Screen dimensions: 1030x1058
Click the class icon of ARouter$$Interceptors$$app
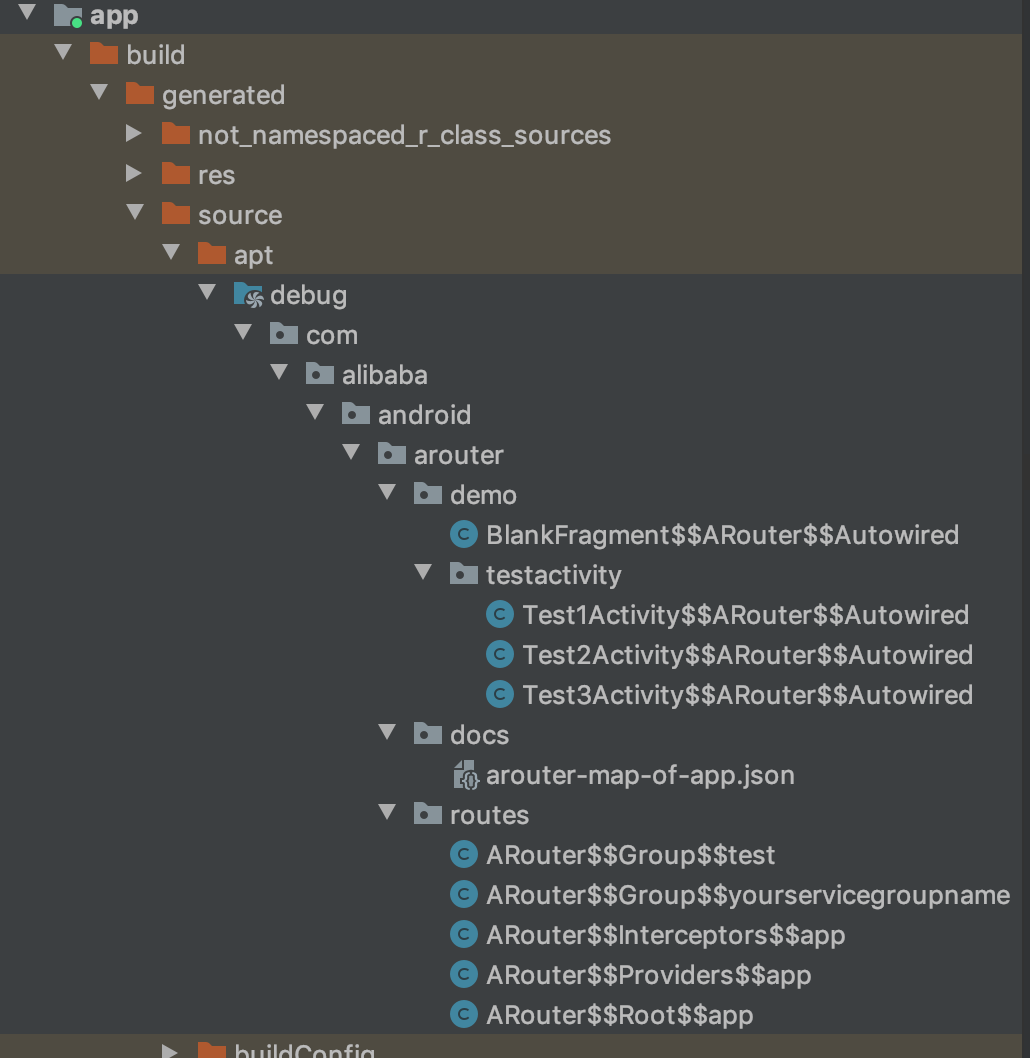(x=464, y=935)
